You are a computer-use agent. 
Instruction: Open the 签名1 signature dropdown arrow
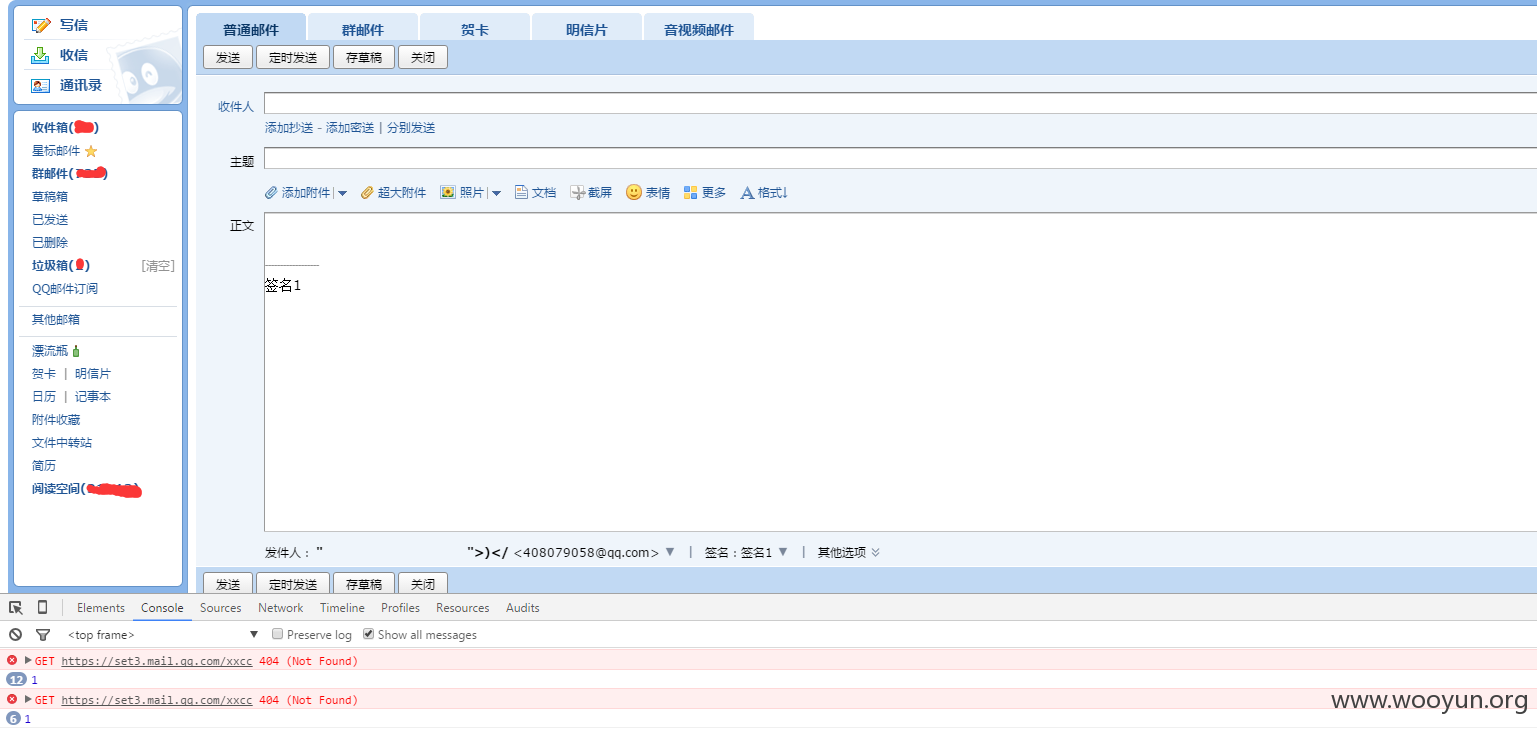783,552
